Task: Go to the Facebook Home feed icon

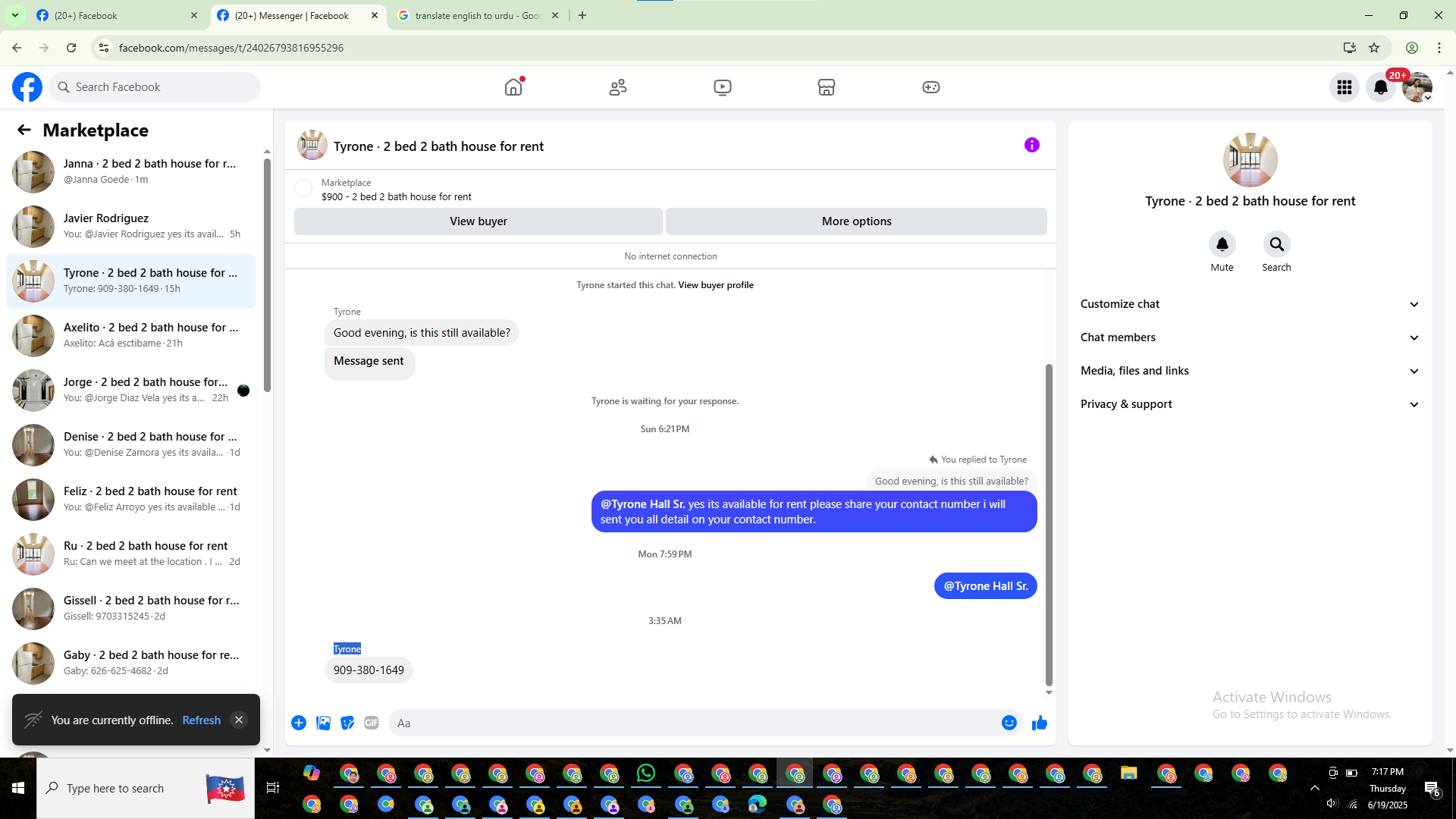Action: [x=513, y=87]
